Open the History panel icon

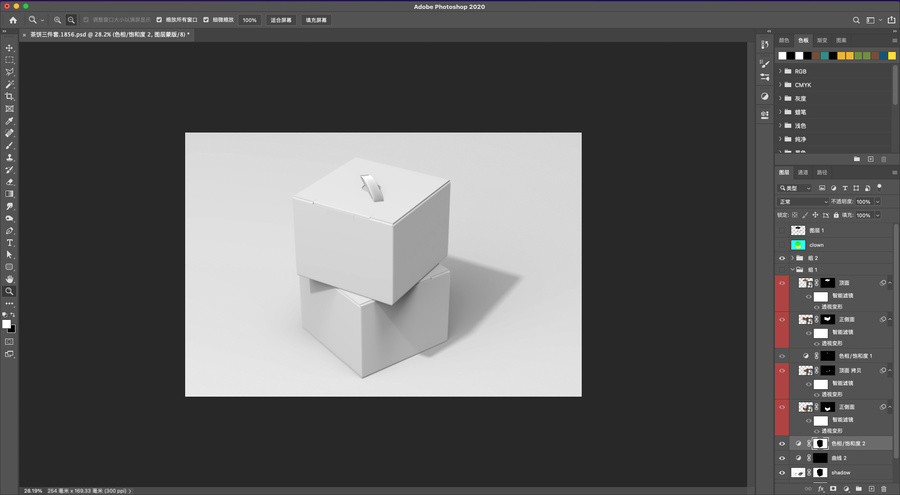(x=765, y=45)
